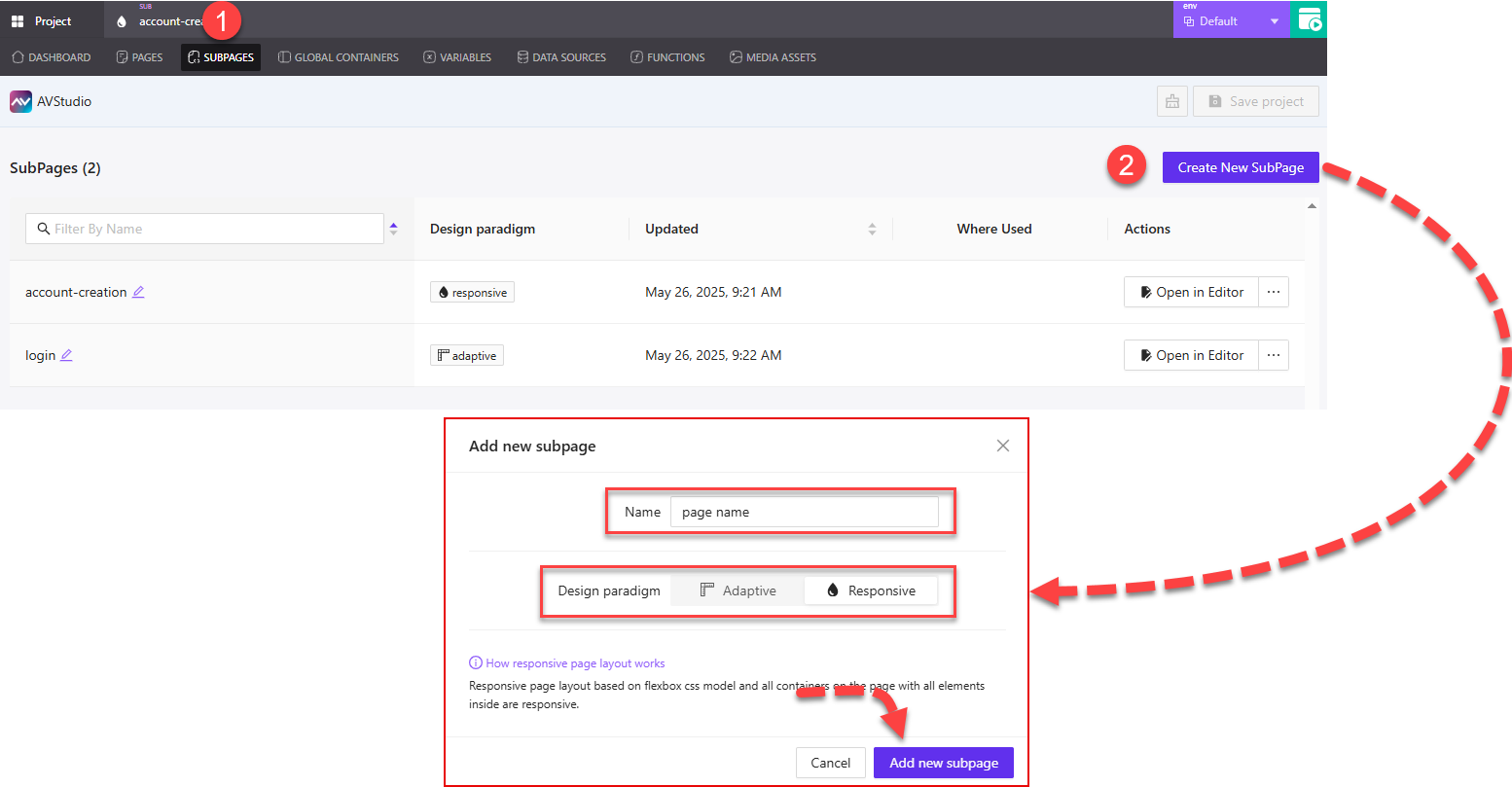Open the How responsive page layout works link

pos(576,662)
